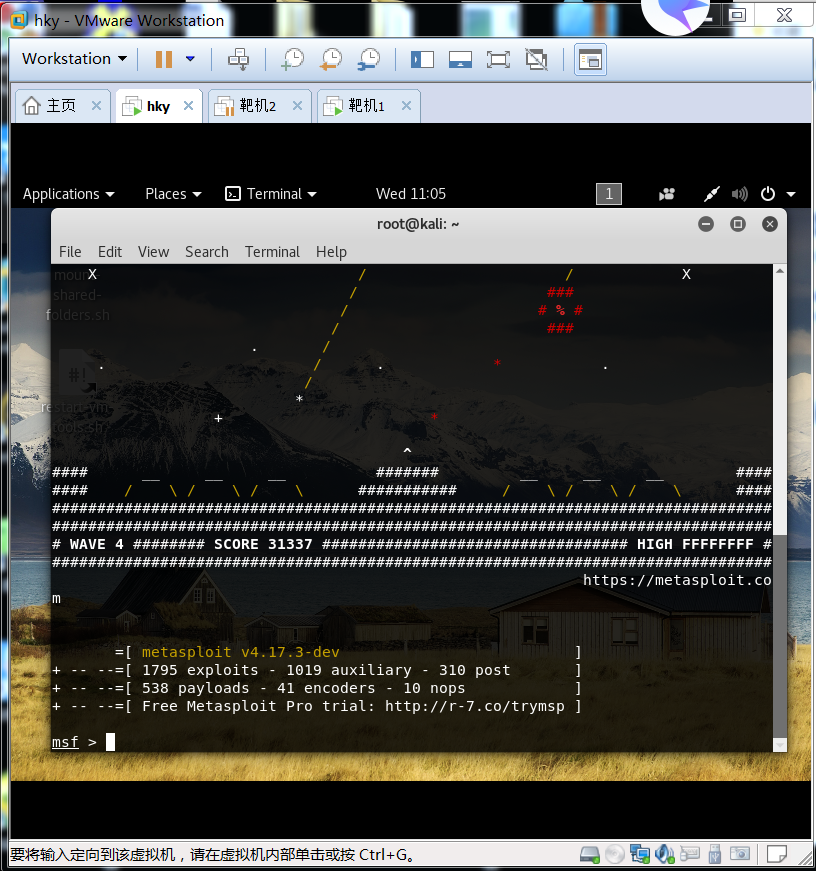Image resolution: width=816 pixels, height=871 pixels.
Task: Click the power icon in Kali panel
Action: (768, 194)
